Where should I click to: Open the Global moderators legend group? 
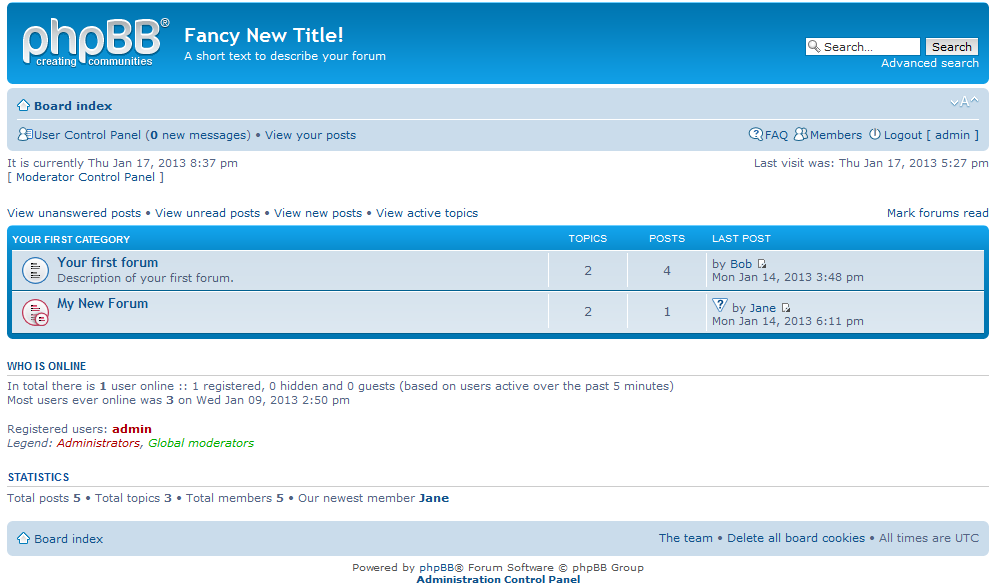click(x=201, y=443)
